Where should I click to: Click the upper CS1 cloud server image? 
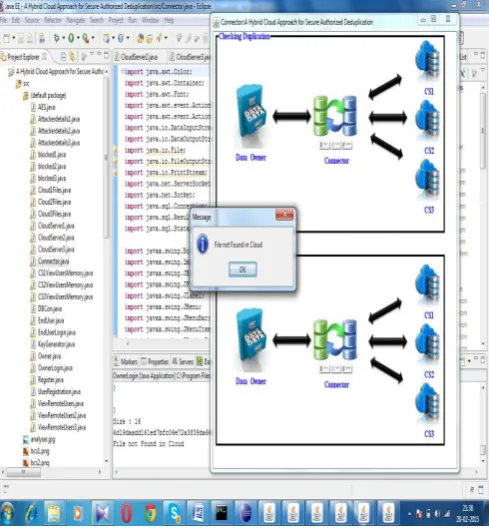(427, 61)
